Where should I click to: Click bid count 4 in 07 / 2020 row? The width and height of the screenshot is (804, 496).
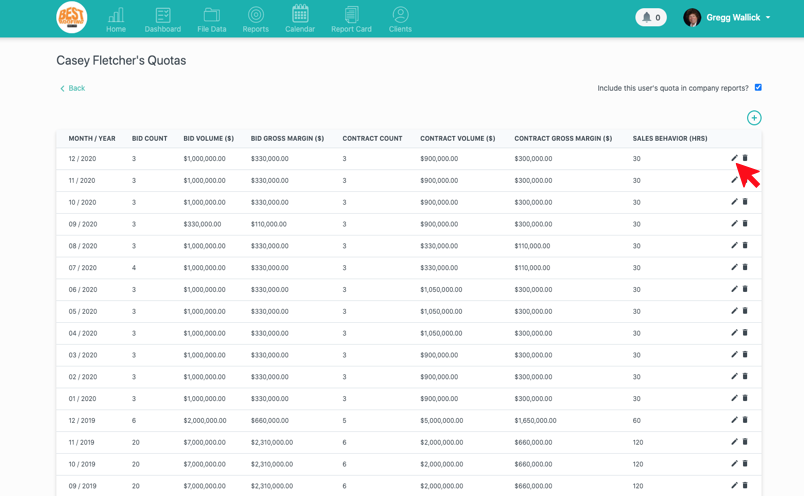coord(134,268)
